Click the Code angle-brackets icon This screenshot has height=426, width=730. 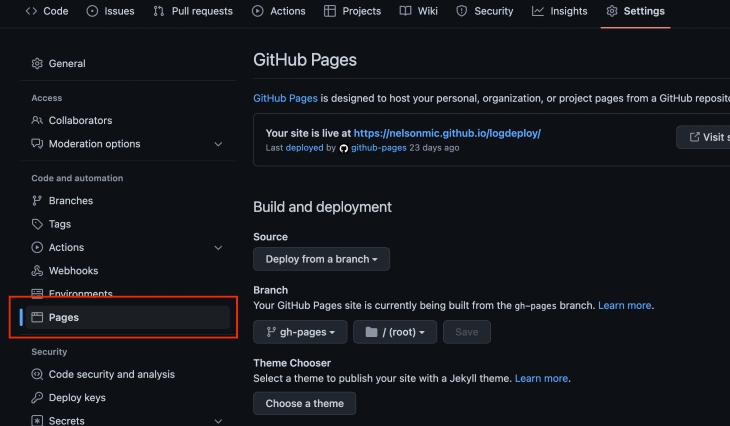click(31, 11)
